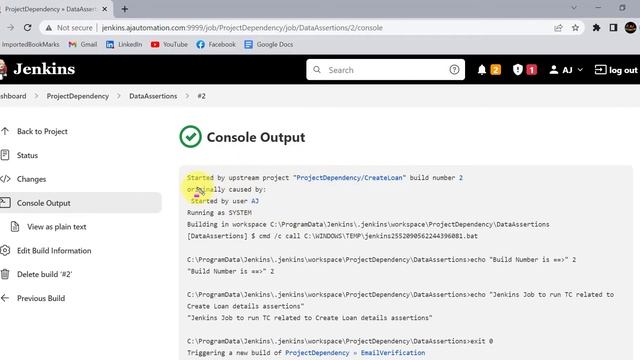Click the search magnifier icon

tap(317, 70)
